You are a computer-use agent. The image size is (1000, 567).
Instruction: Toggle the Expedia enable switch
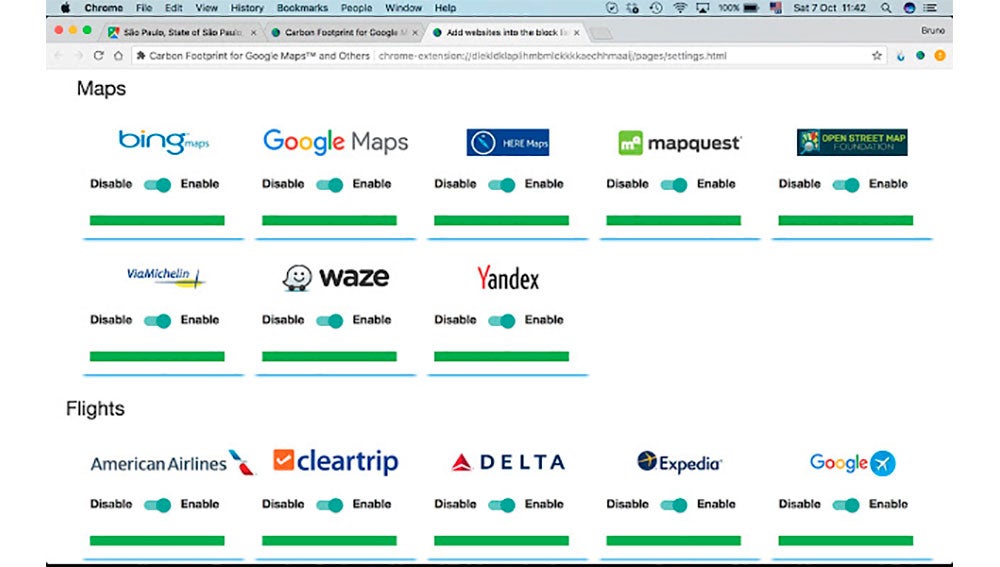pyautogui.click(x=674, y=505)
